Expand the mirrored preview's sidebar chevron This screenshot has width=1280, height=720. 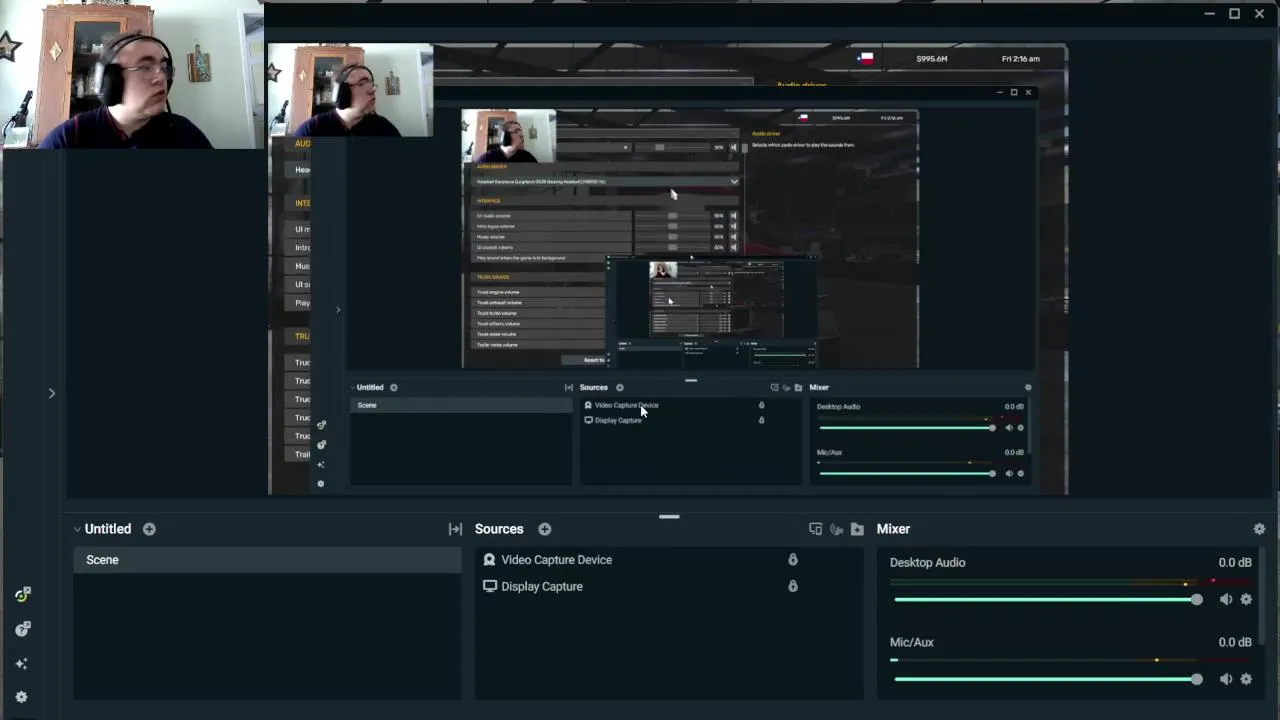click(338, 310)
